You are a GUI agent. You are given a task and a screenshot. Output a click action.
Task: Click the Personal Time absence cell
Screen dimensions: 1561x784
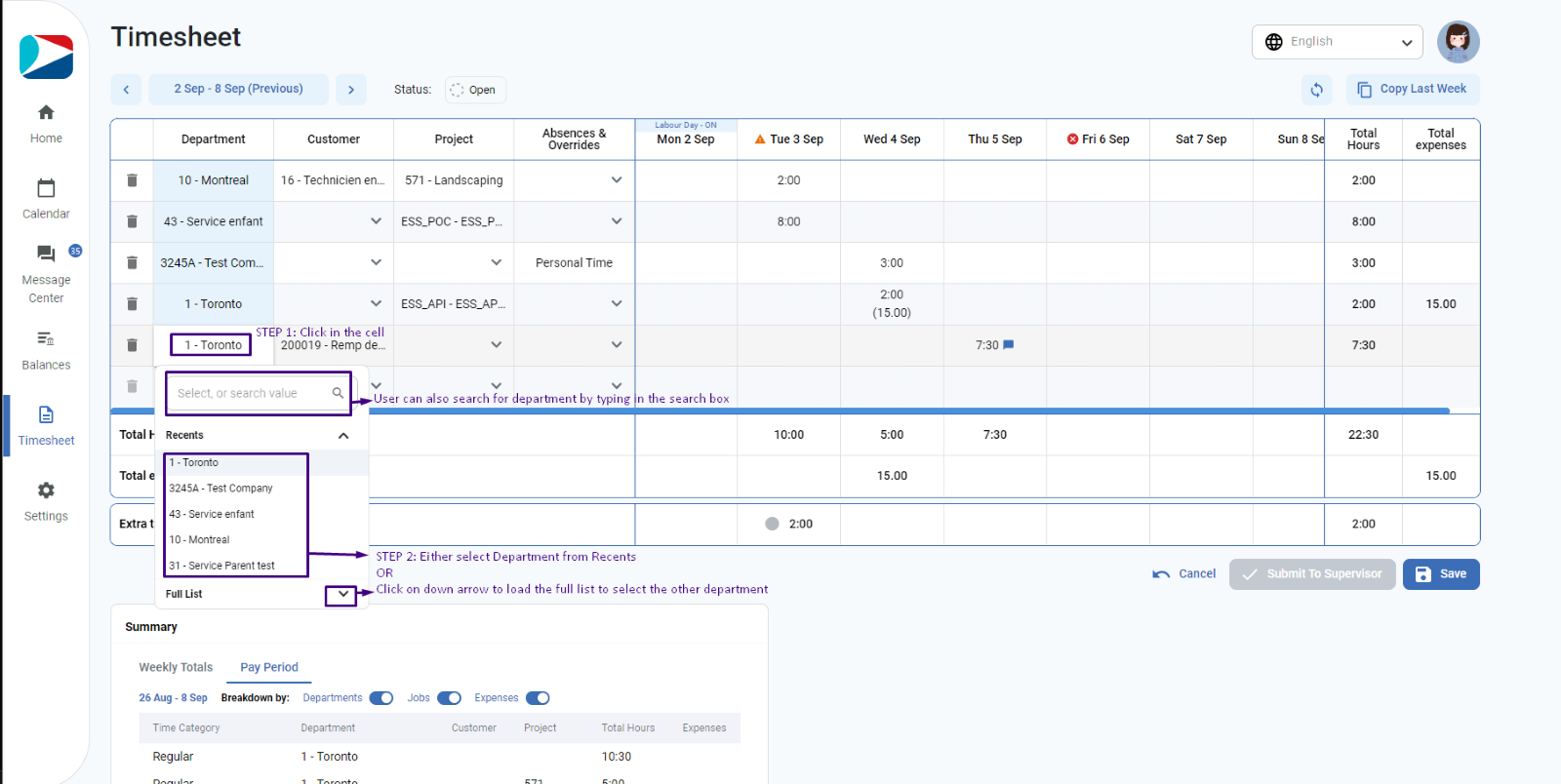(574, 263)
